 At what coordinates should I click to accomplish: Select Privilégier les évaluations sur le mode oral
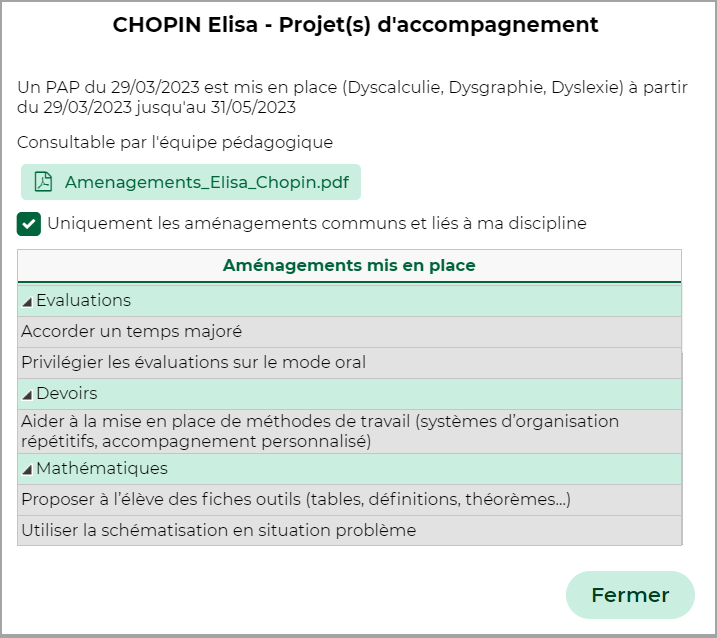[349, 363]
